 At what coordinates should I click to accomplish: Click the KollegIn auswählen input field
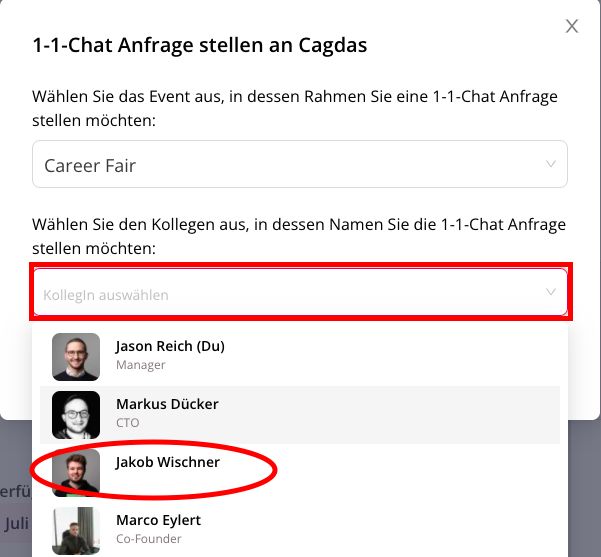(x=300, y=292)
